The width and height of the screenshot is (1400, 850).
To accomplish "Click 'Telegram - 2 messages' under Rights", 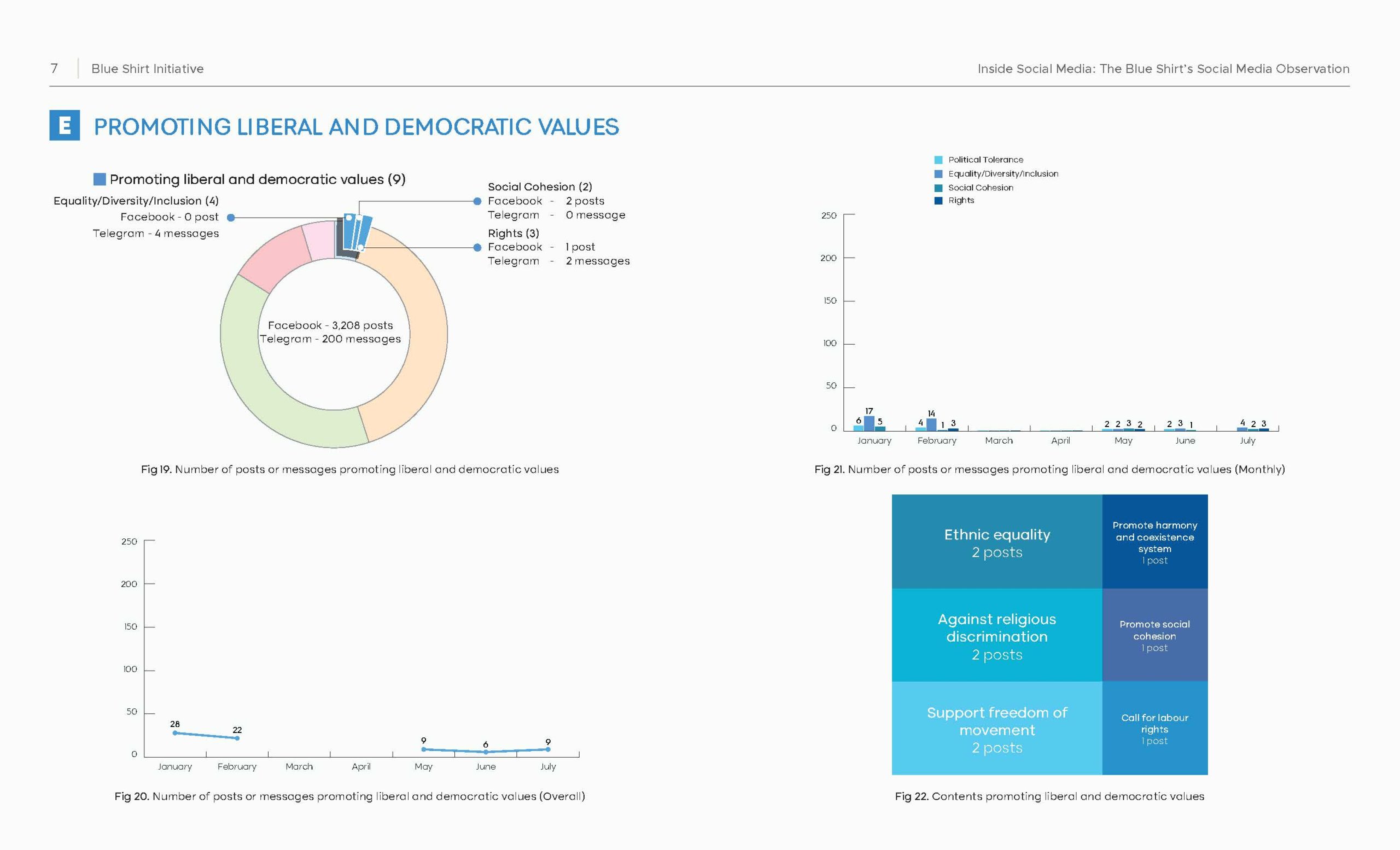I will pyautogui.click(x=558, y=261).
